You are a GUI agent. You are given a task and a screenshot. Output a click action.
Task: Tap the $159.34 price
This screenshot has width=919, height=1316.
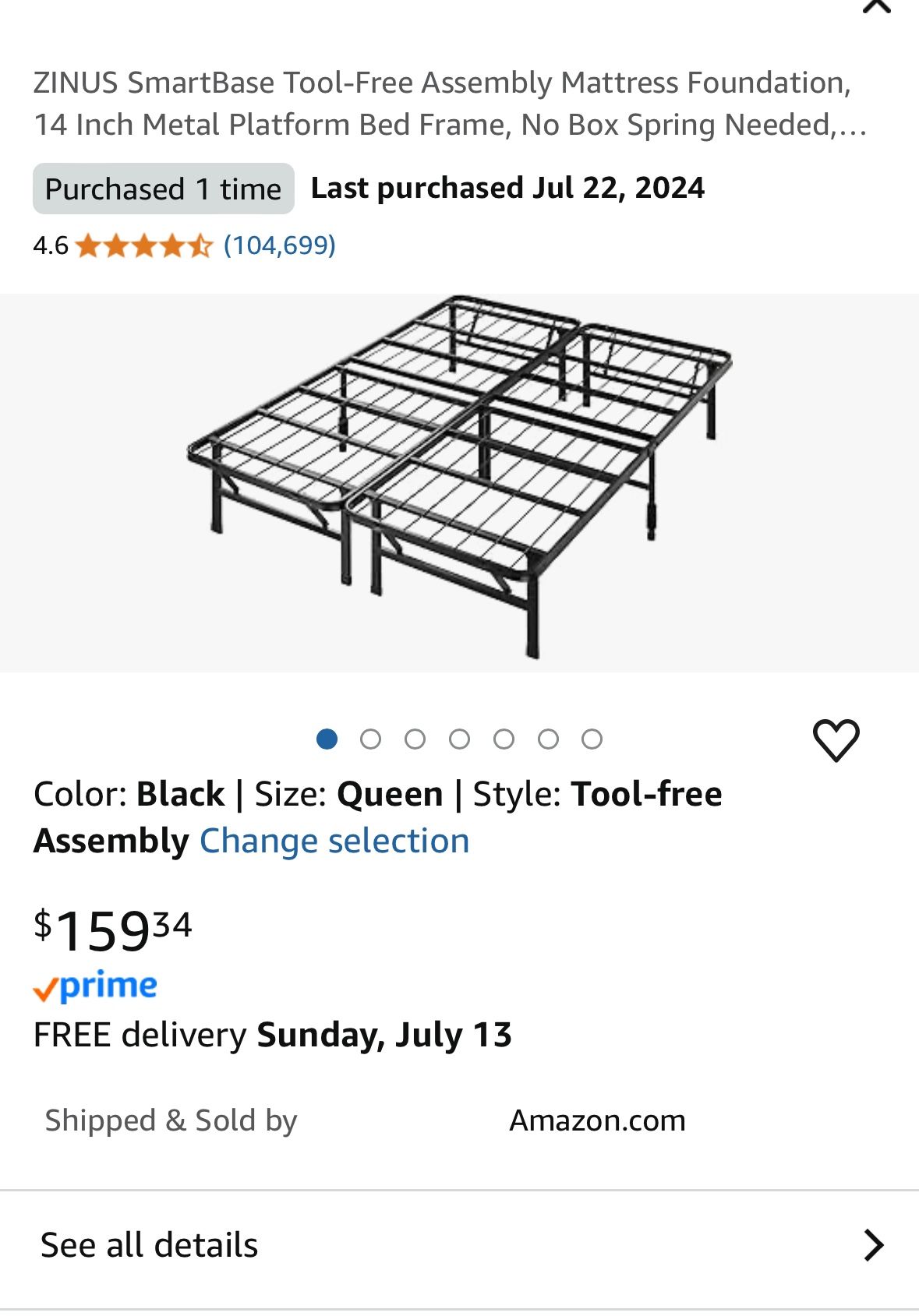[x=112, y=930]
